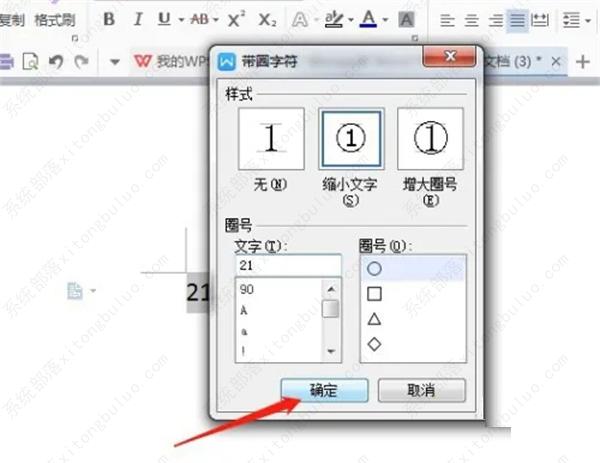600x463 pixels.
Task: Select the 无 (N) style option
Action: pyautogui.click(x=271, y=139)
